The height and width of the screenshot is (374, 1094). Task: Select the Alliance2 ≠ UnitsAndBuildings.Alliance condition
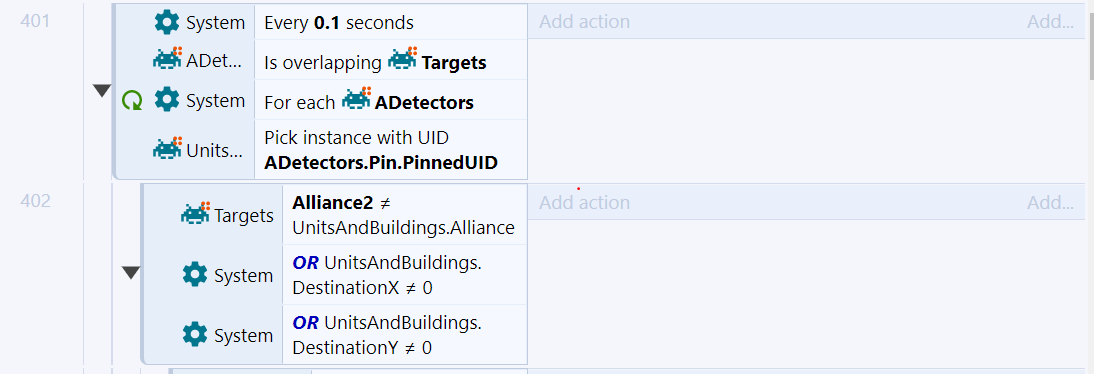click(x=405, y=214)
